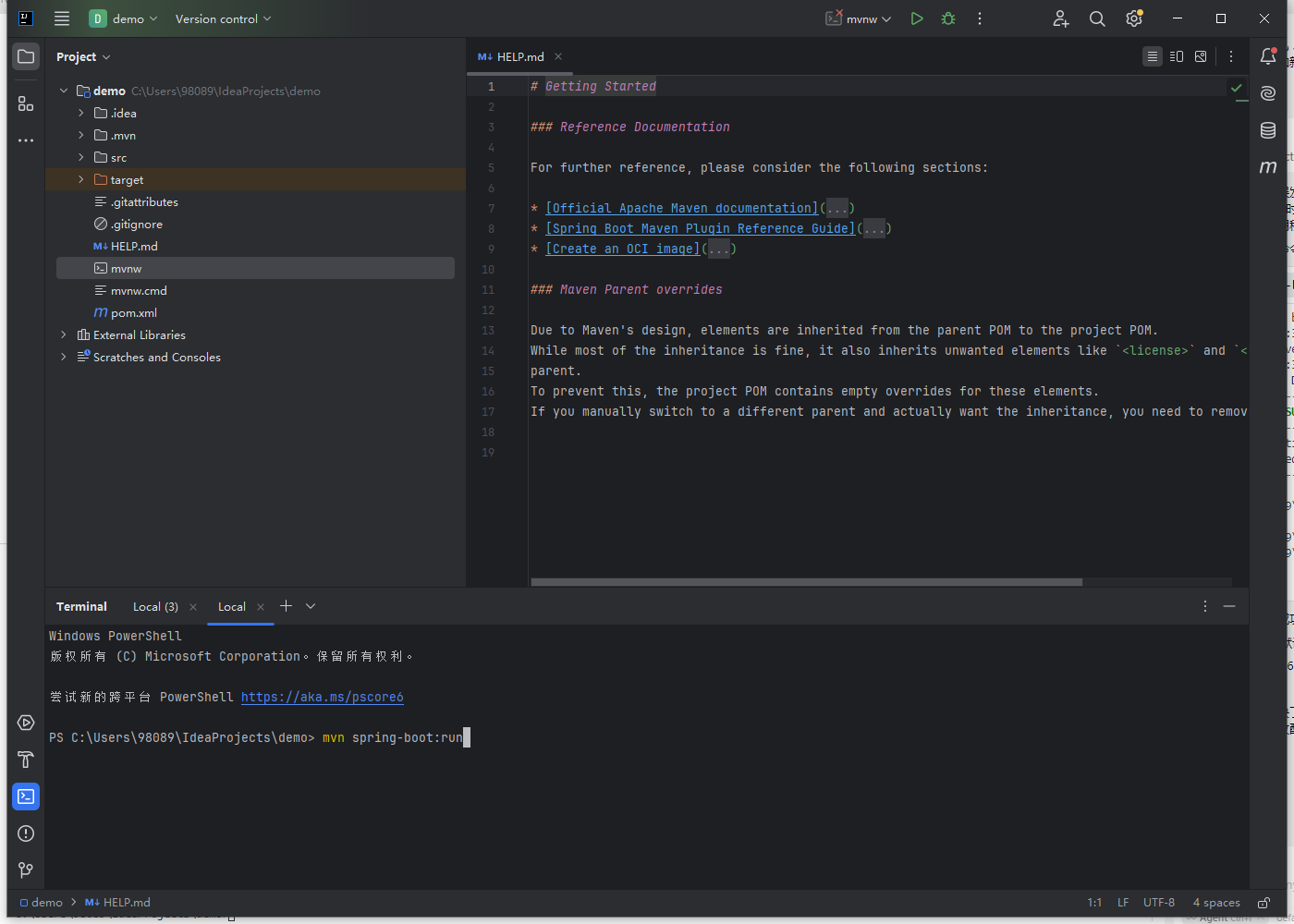Viewport: 1294px width, 924px height.
Task: Expand Scratches and Consoles node
Action: pos(64,357)
